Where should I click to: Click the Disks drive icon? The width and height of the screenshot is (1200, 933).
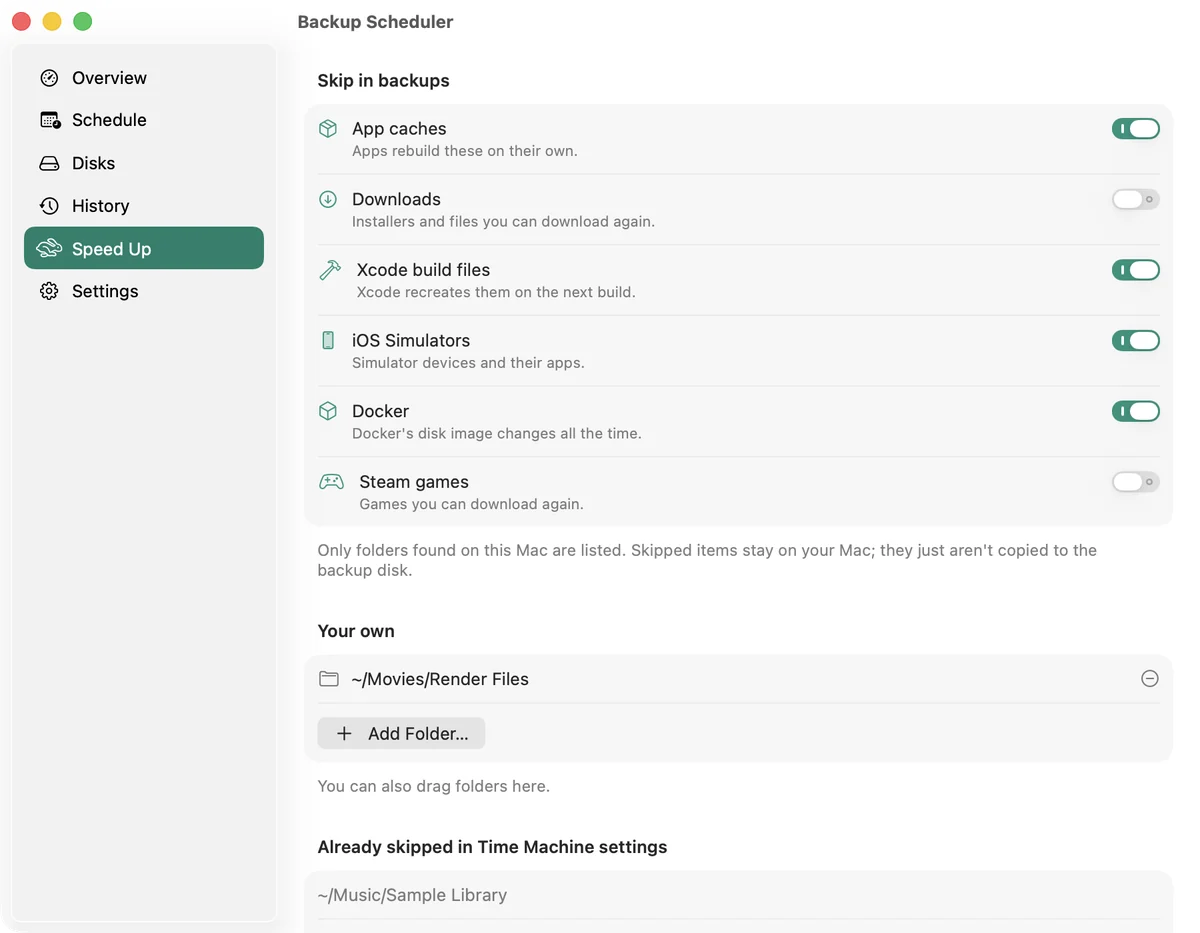tap(49, 163)
